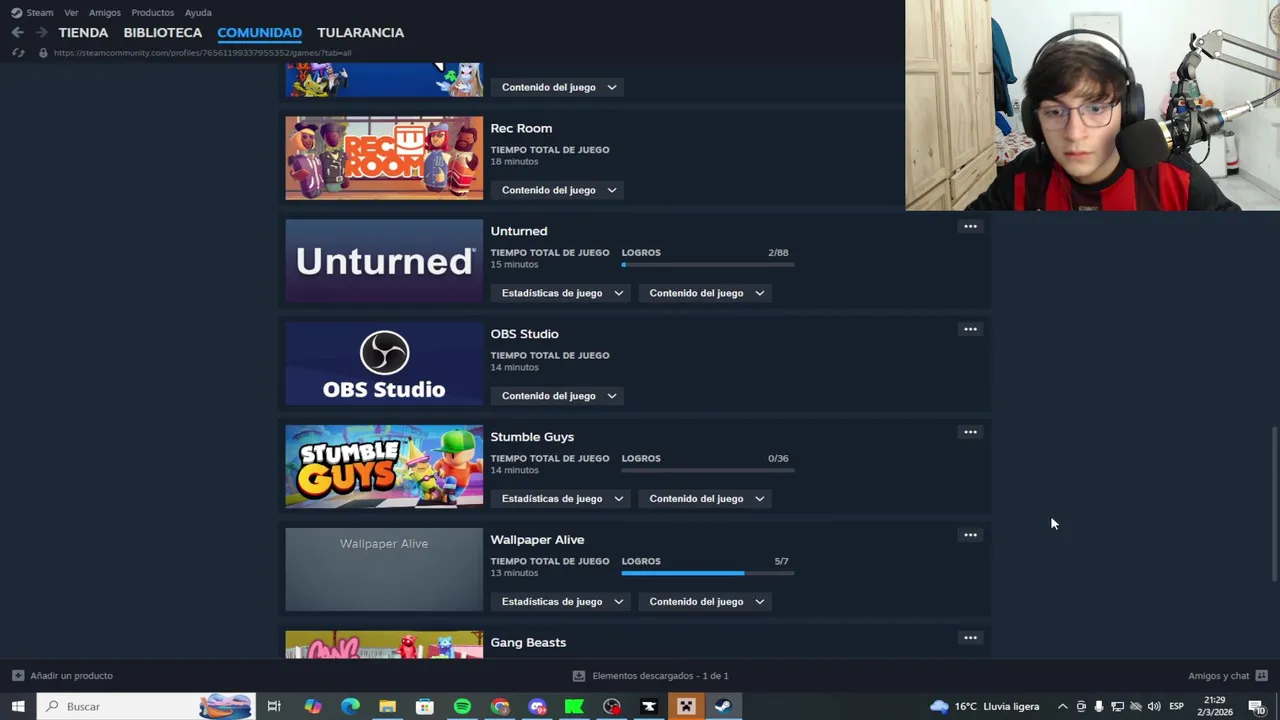Show hidden system tray icons

pos(1062,706)
